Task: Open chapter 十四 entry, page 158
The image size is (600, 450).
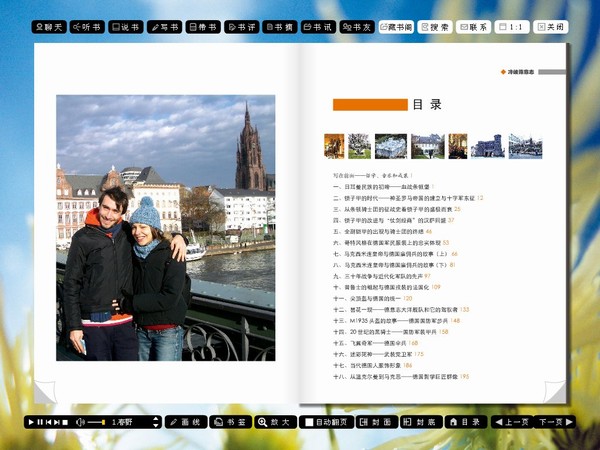Action: click(391, 332)
